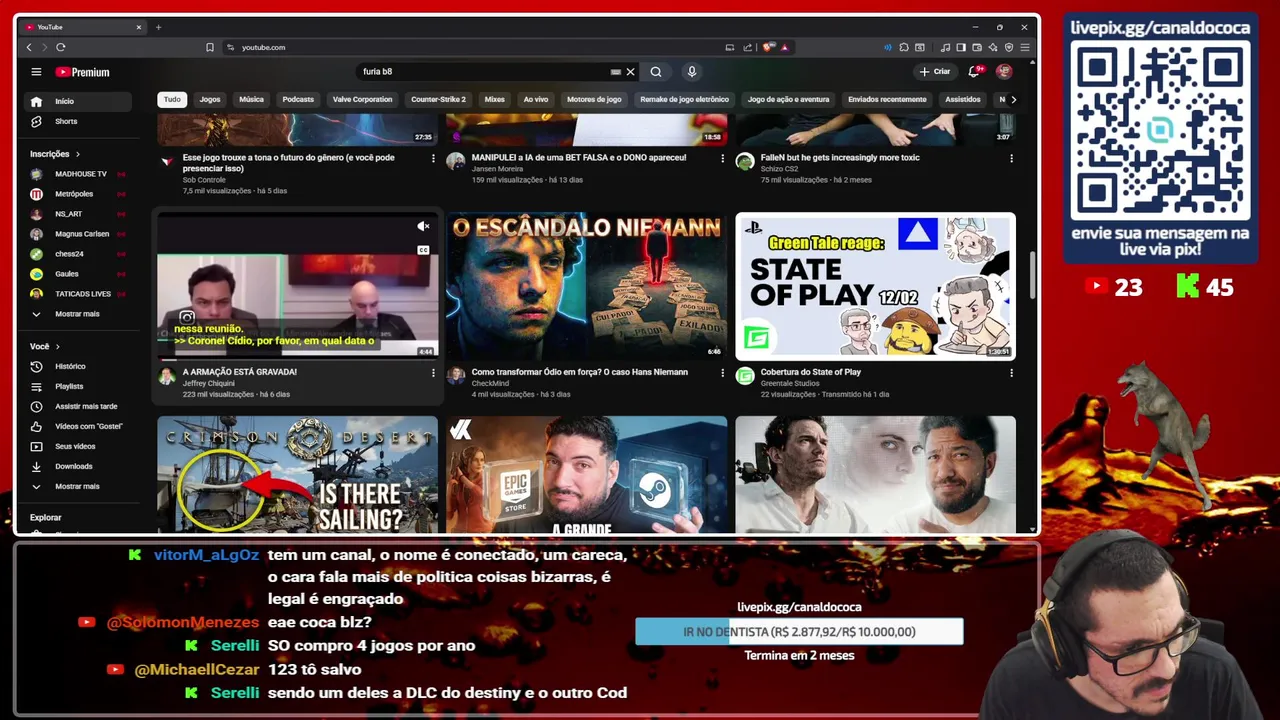Click the page vertical scrollbar thumb
This screenshot has width=1280, height=720.
(1032, 276)
